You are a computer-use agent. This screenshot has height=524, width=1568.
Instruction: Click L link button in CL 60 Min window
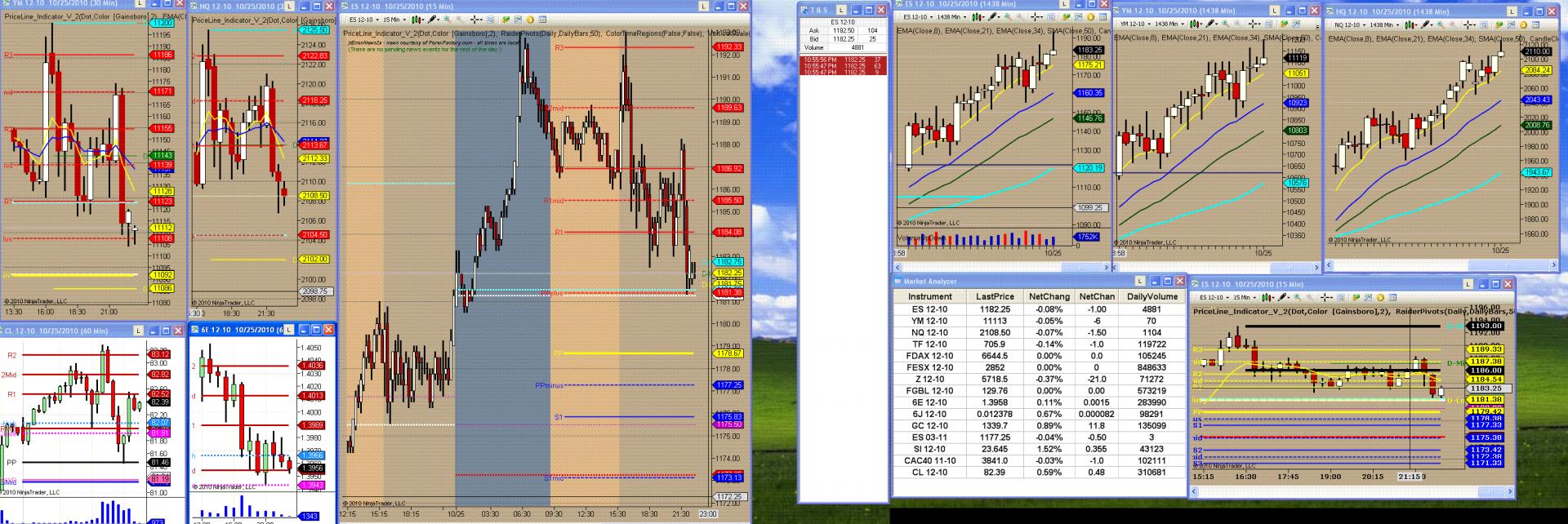click(x=137, y=331)
